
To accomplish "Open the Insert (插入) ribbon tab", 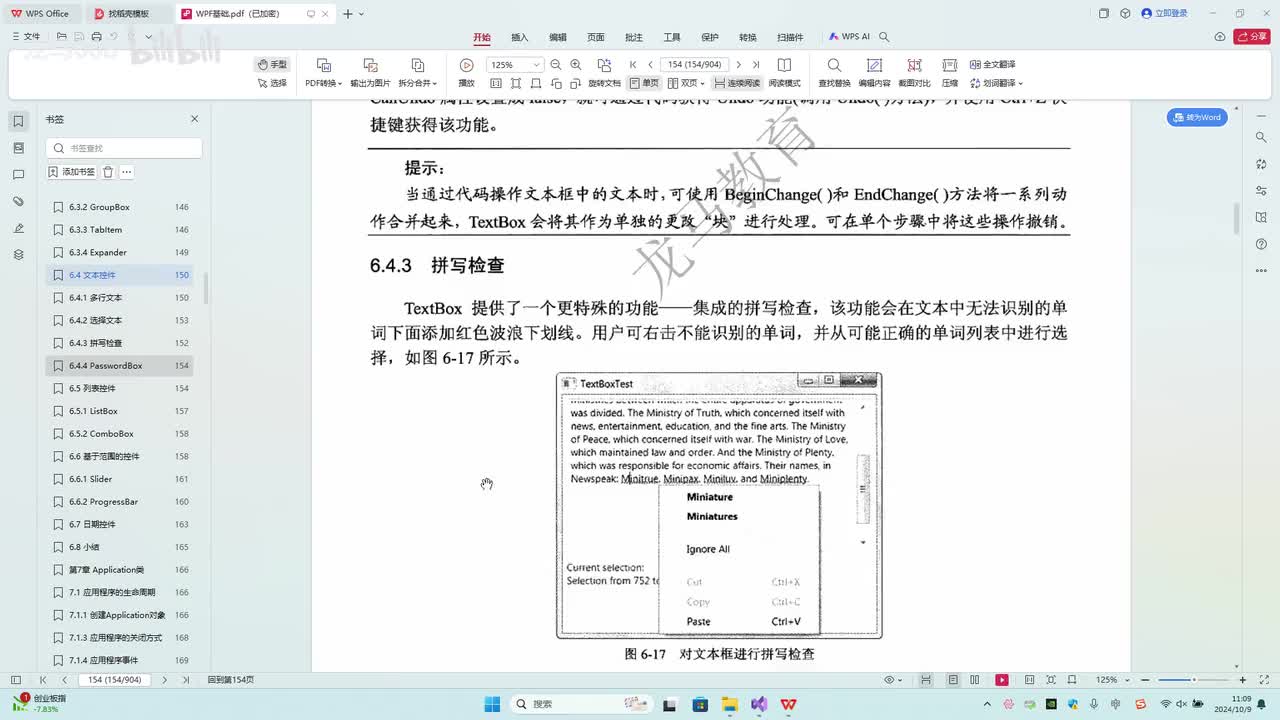I will [x=520, y=37].
